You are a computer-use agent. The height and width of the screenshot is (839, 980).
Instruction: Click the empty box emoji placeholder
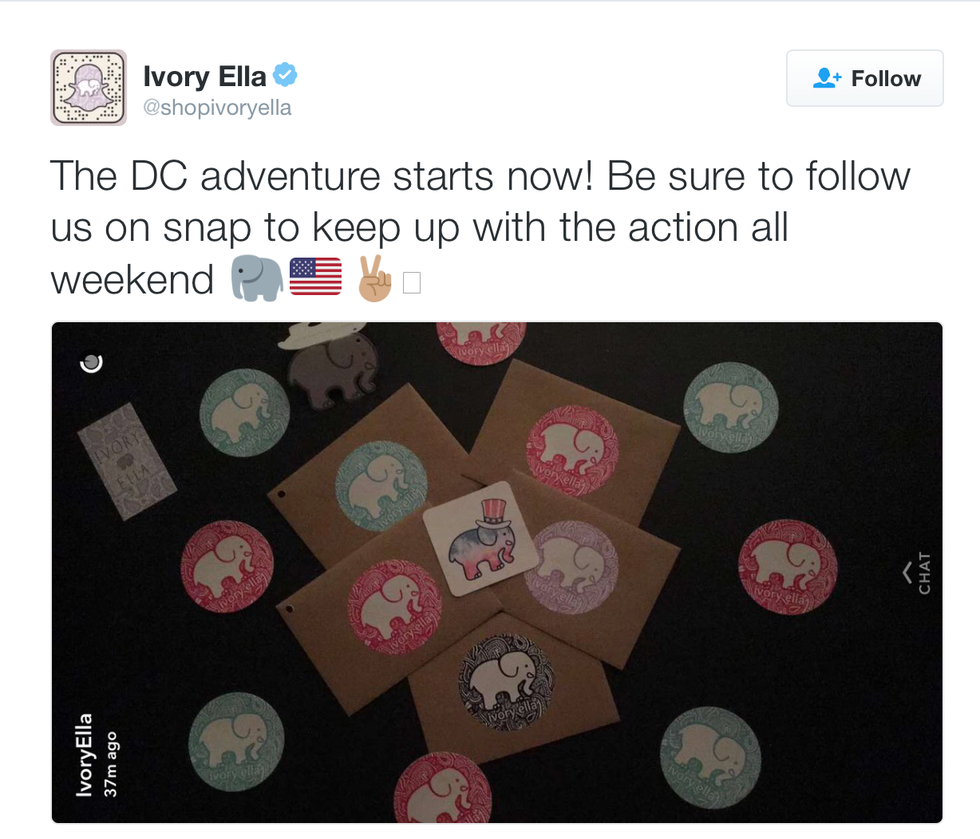[411, 283]
